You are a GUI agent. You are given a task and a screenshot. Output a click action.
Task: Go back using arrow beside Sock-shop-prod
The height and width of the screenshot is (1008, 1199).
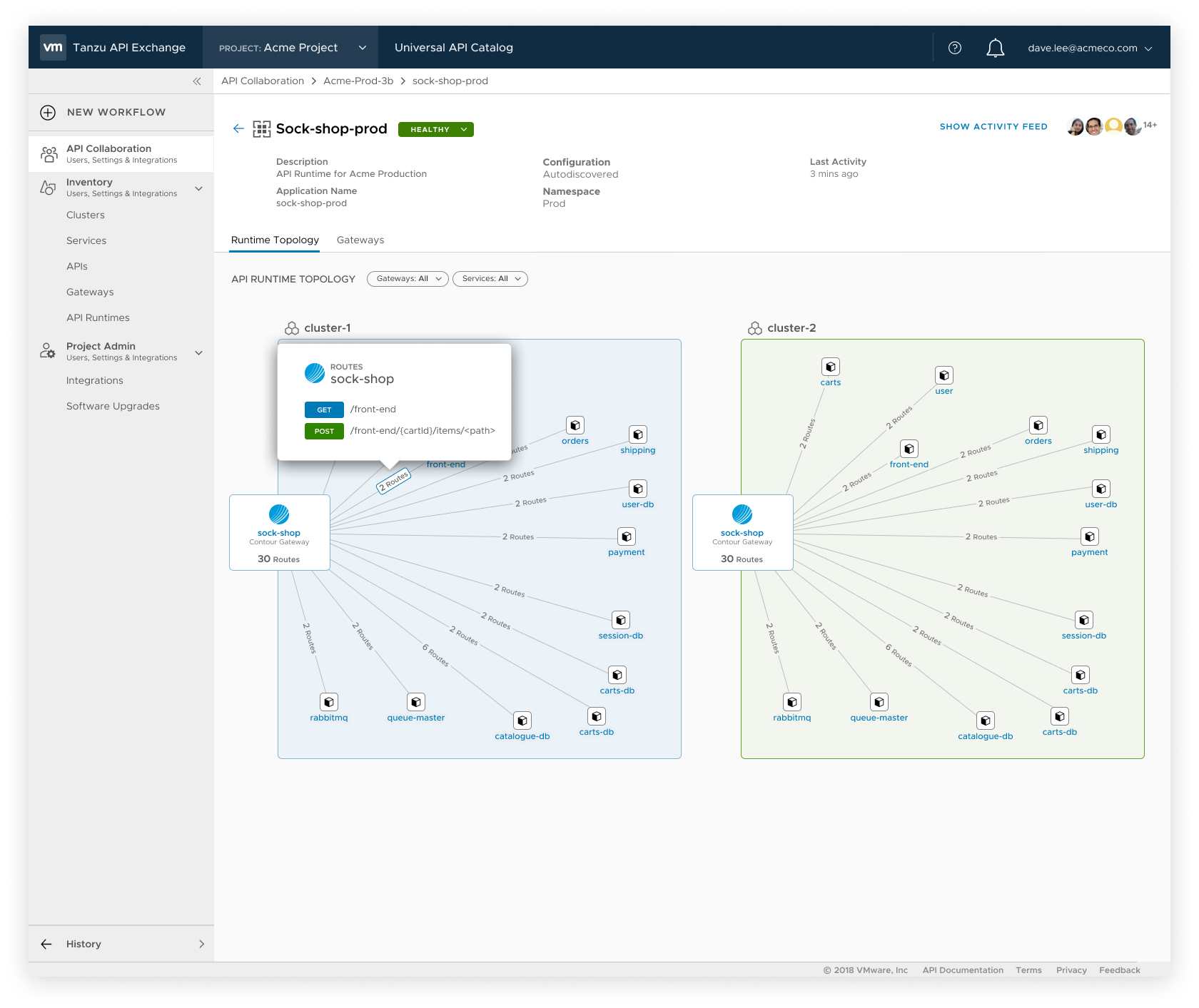(238, 128)
